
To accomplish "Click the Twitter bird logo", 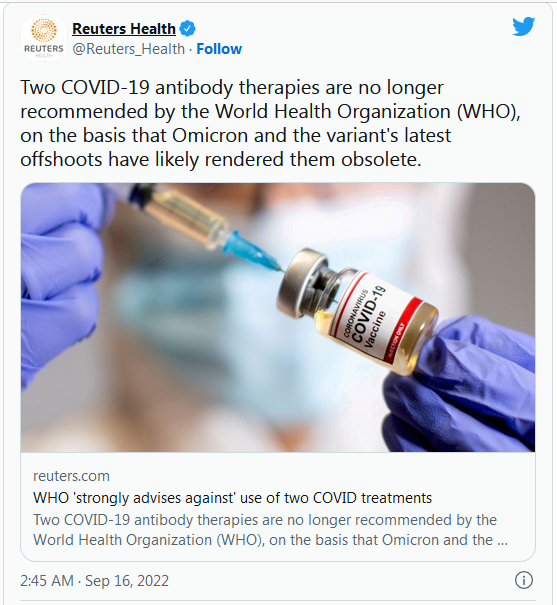I will tap(523, 27).
